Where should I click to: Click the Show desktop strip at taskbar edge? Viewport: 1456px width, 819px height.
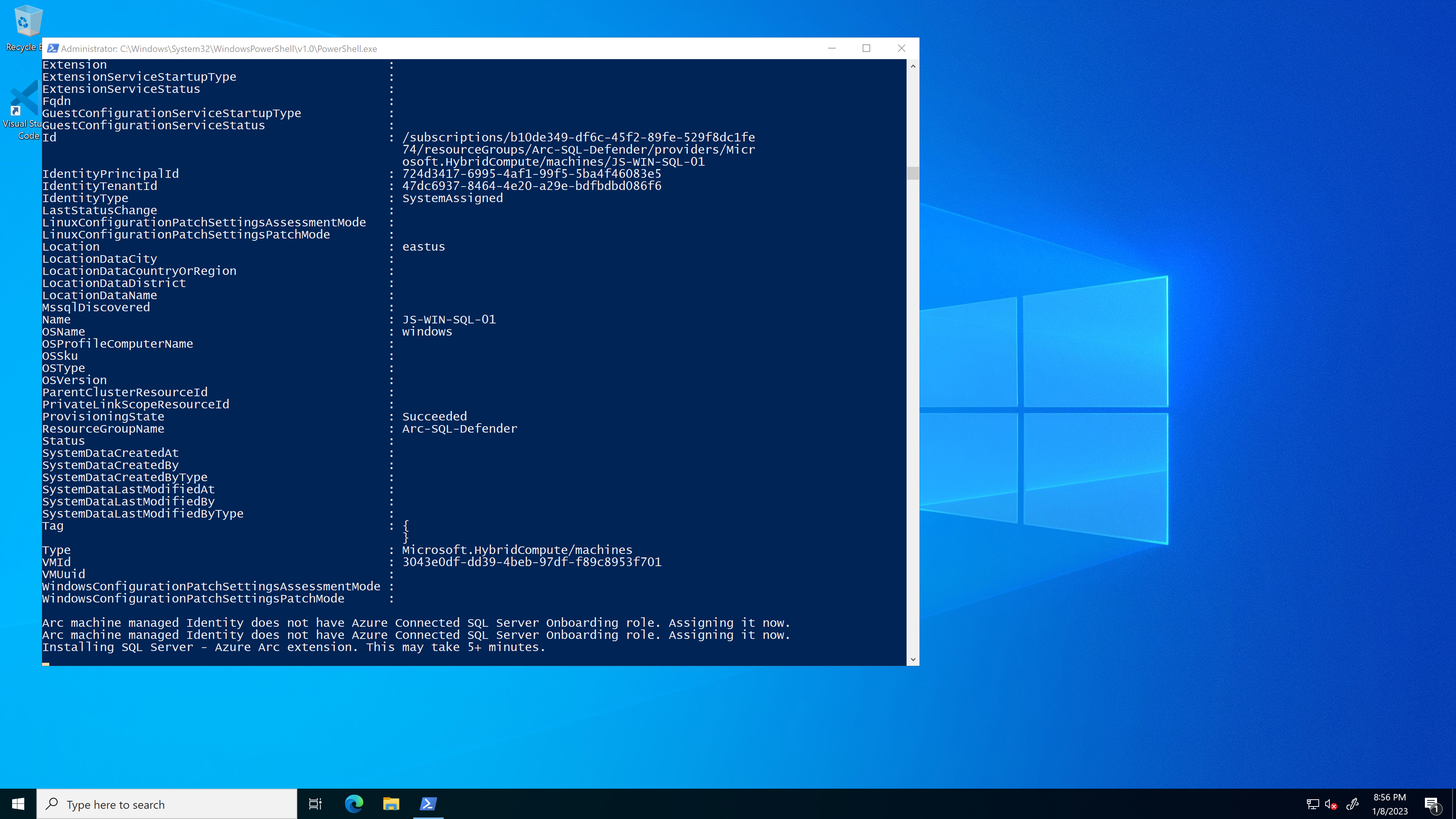(x=1454, y=804)
